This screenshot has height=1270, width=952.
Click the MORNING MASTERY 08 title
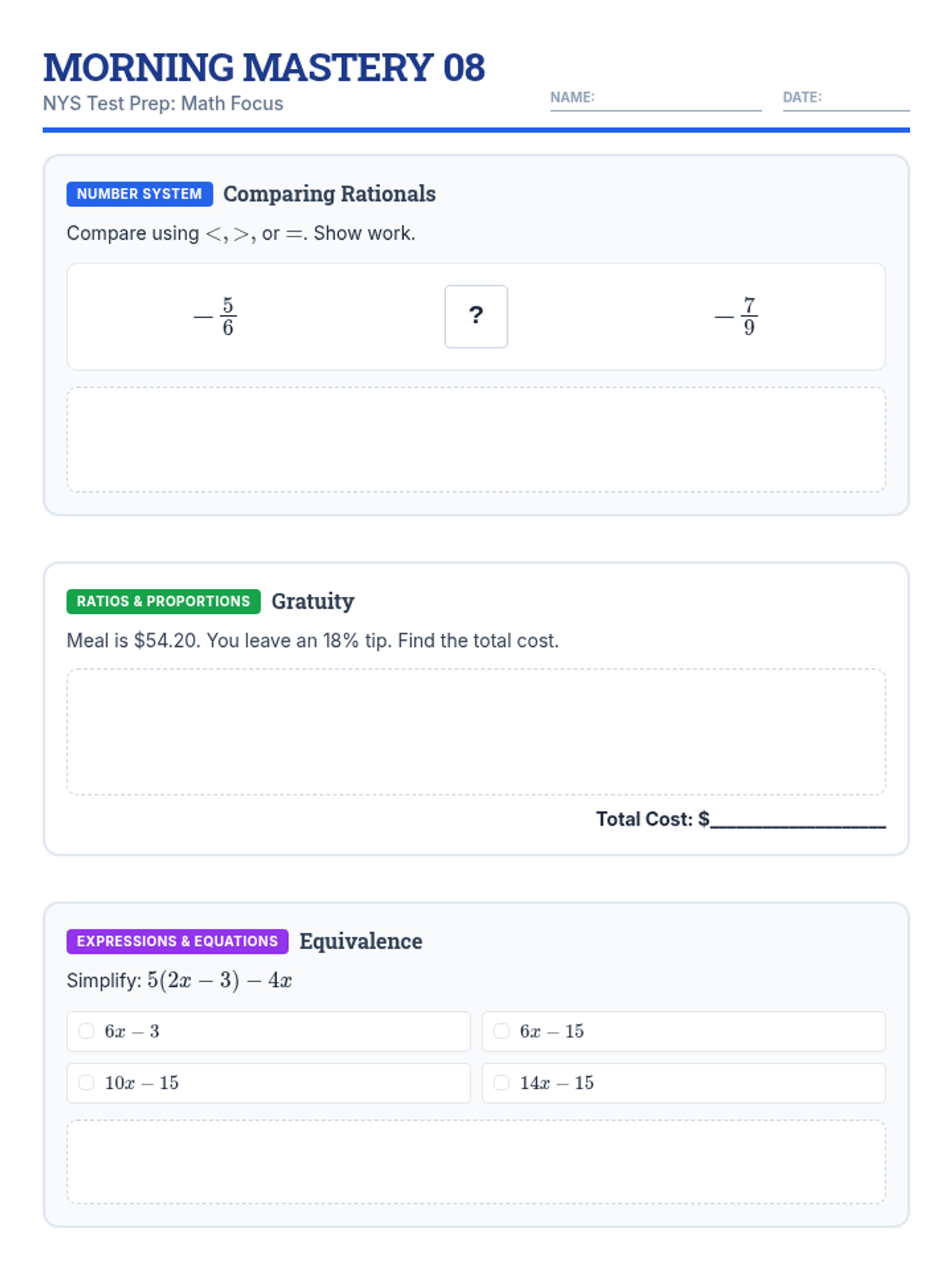[x=263, y=67]
